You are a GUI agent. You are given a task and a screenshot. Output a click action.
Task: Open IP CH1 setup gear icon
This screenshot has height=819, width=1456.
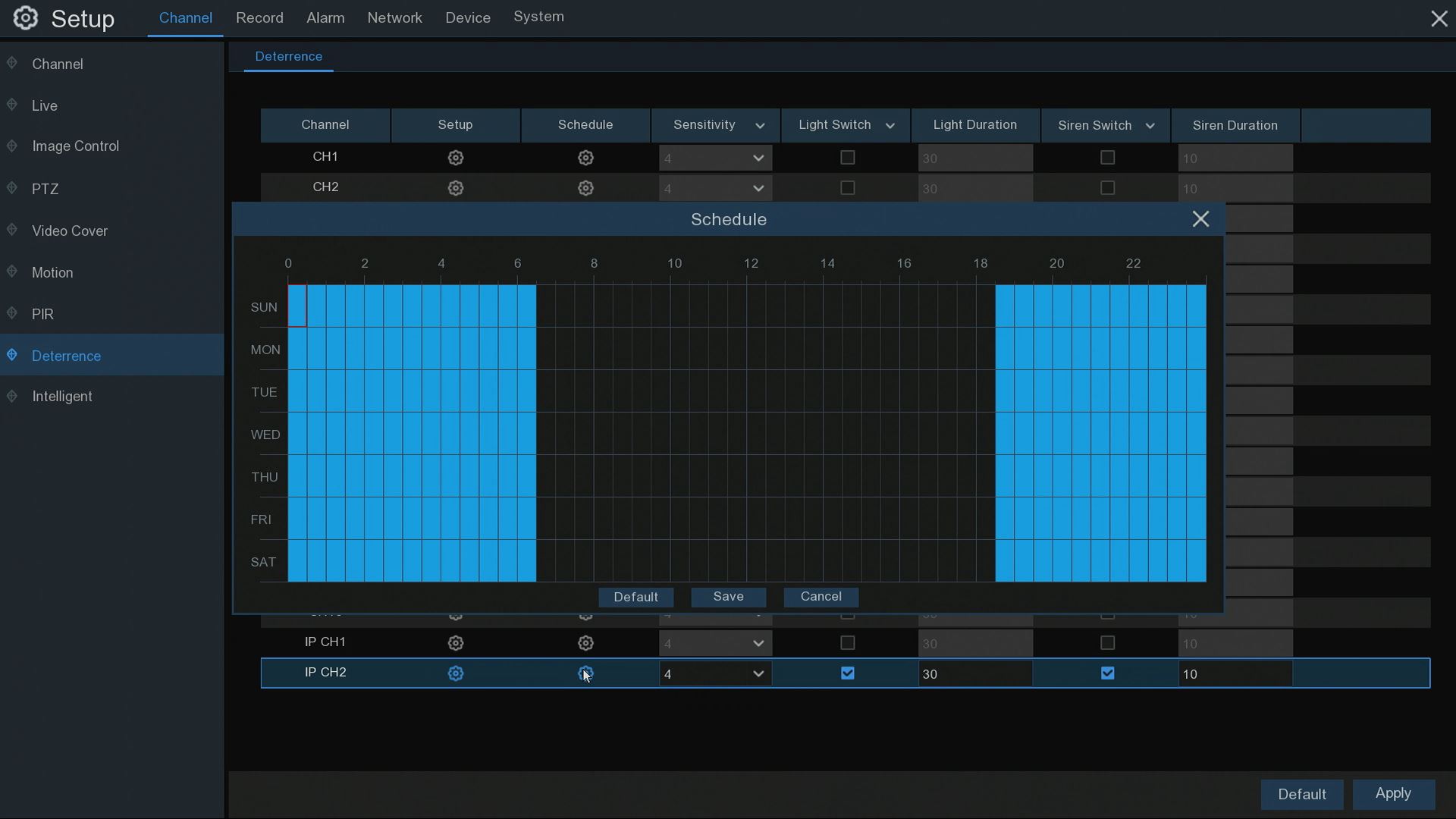tap(455, 643)
